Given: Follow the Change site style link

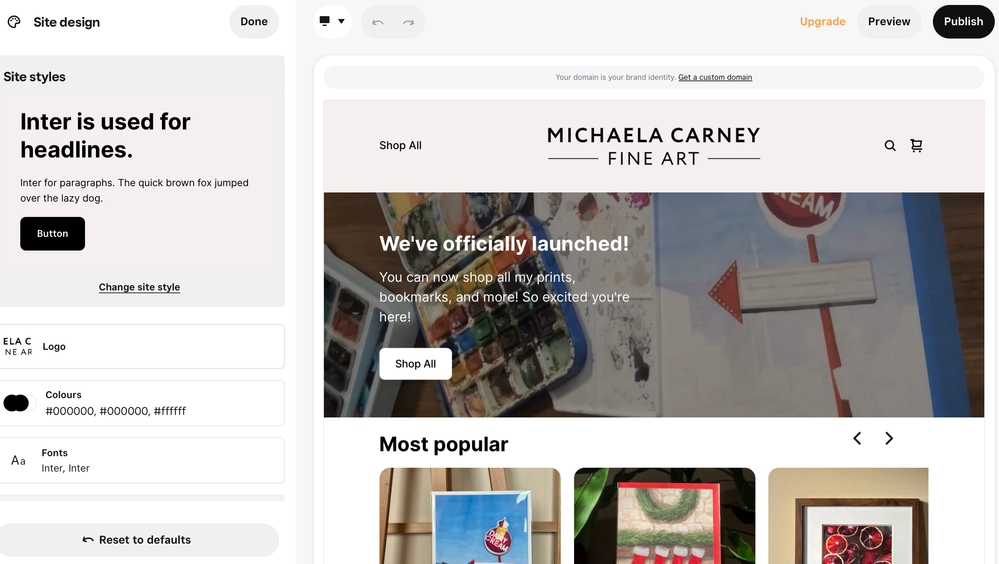Looking at the screenshot, I should (x=139, y=287).
